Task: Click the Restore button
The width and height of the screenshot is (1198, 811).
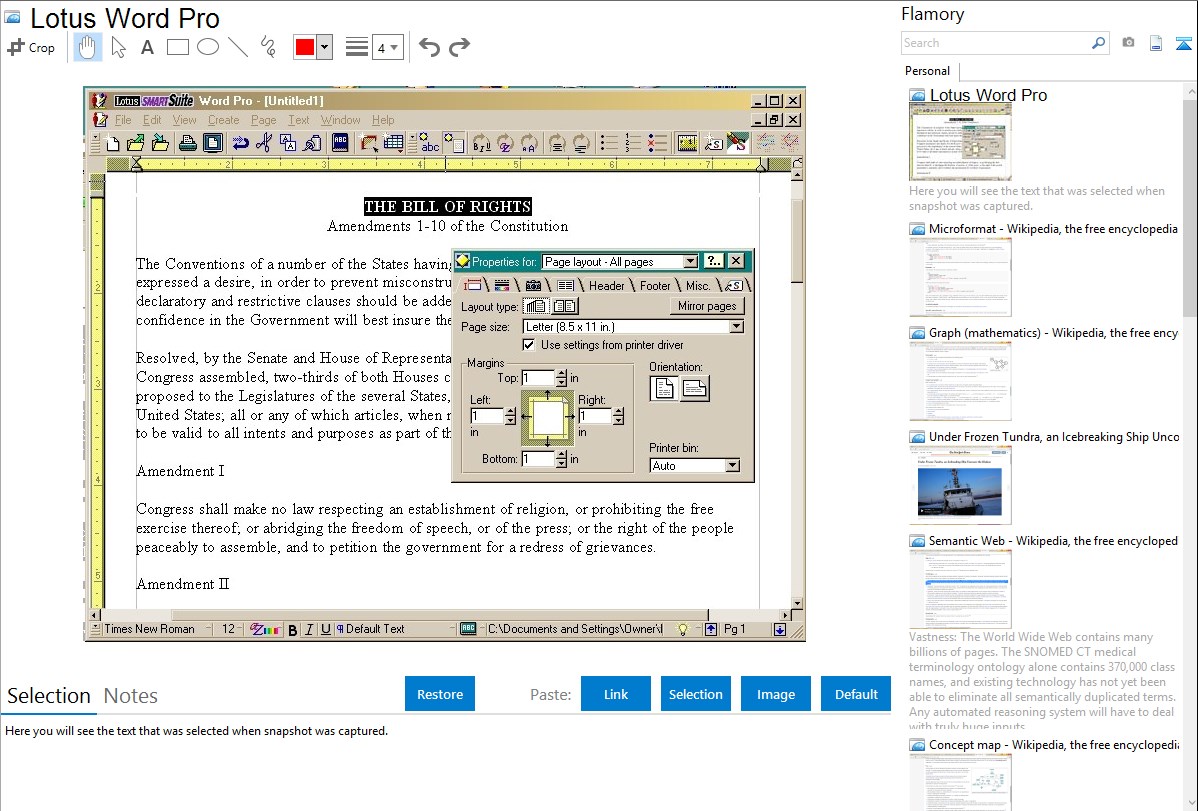Action: 440,694
